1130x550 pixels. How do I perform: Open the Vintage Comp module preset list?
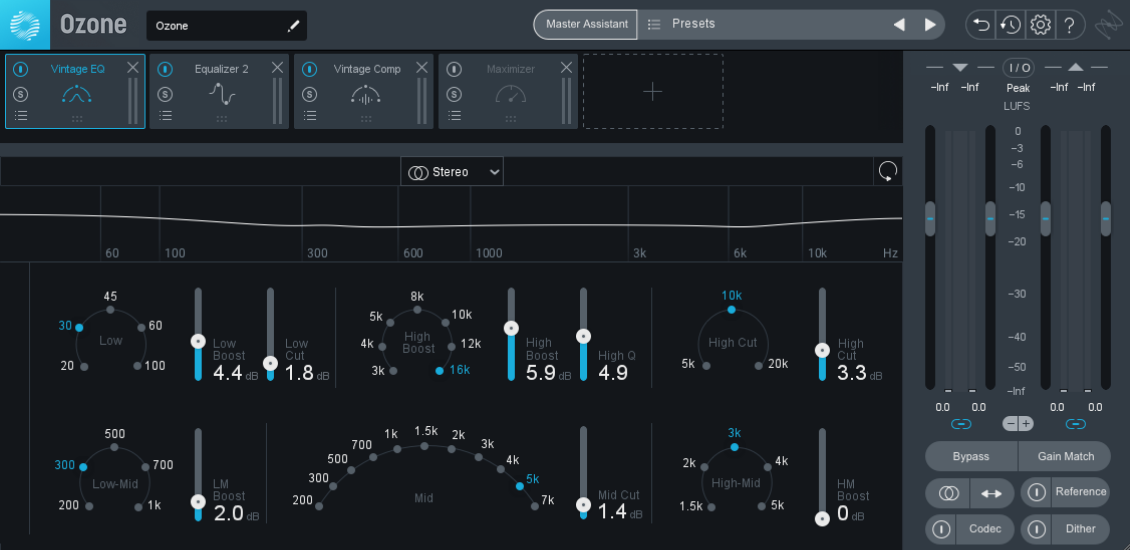click(309, 115)
